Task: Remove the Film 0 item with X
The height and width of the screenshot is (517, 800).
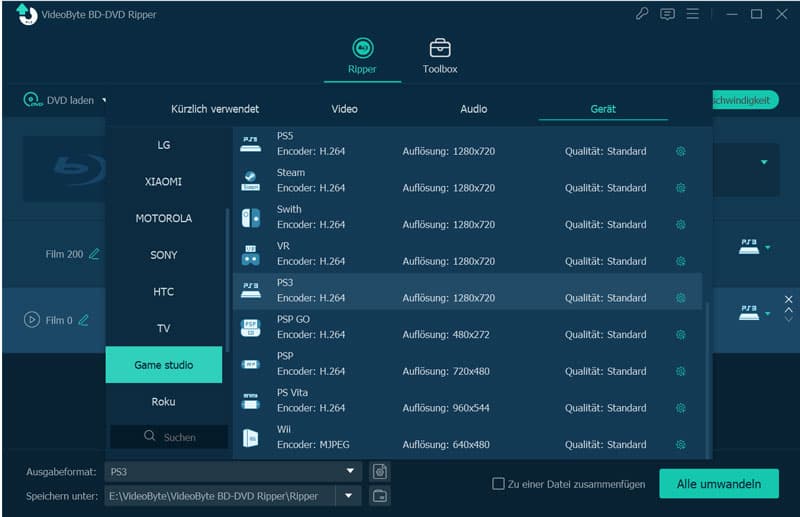Action: (x=788, y=299)
